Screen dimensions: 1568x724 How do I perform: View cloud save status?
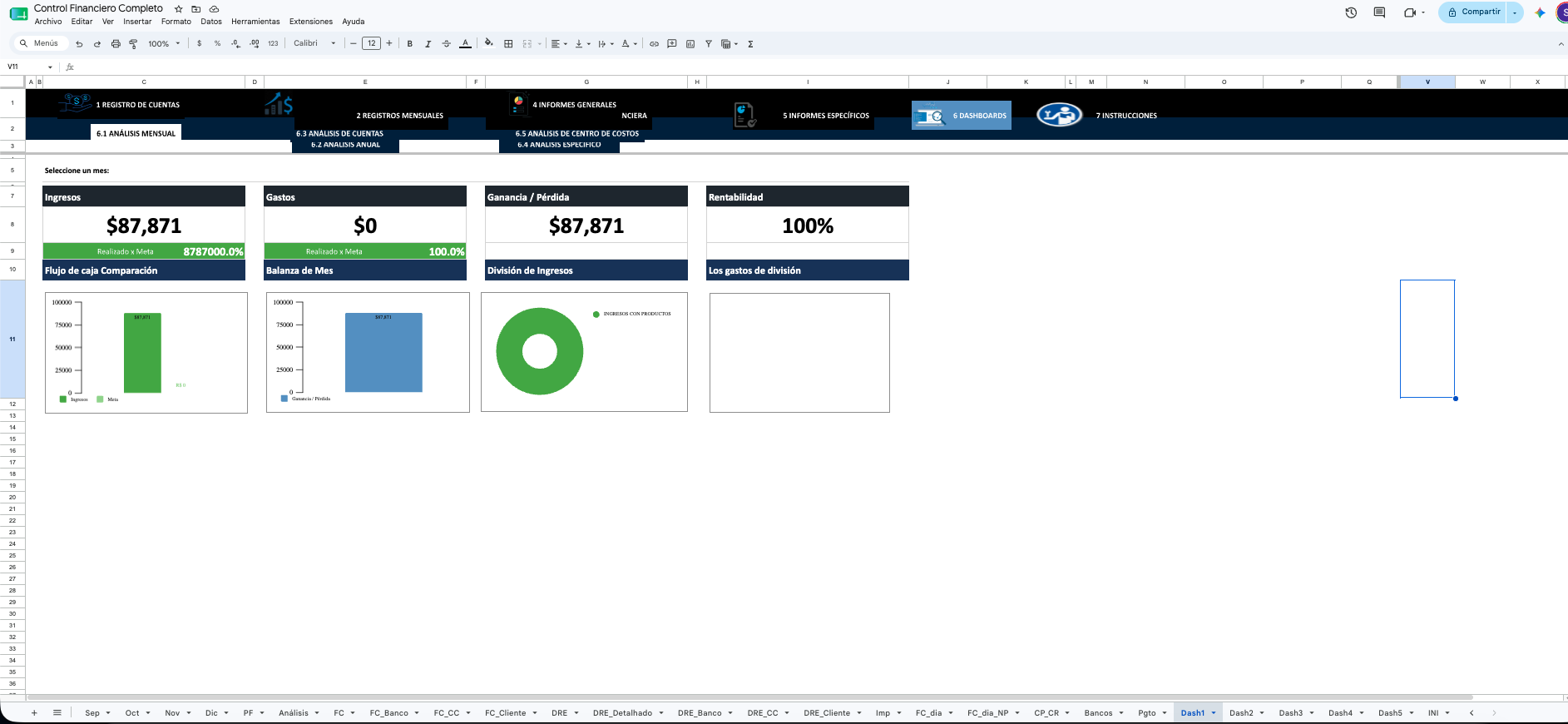214,9
